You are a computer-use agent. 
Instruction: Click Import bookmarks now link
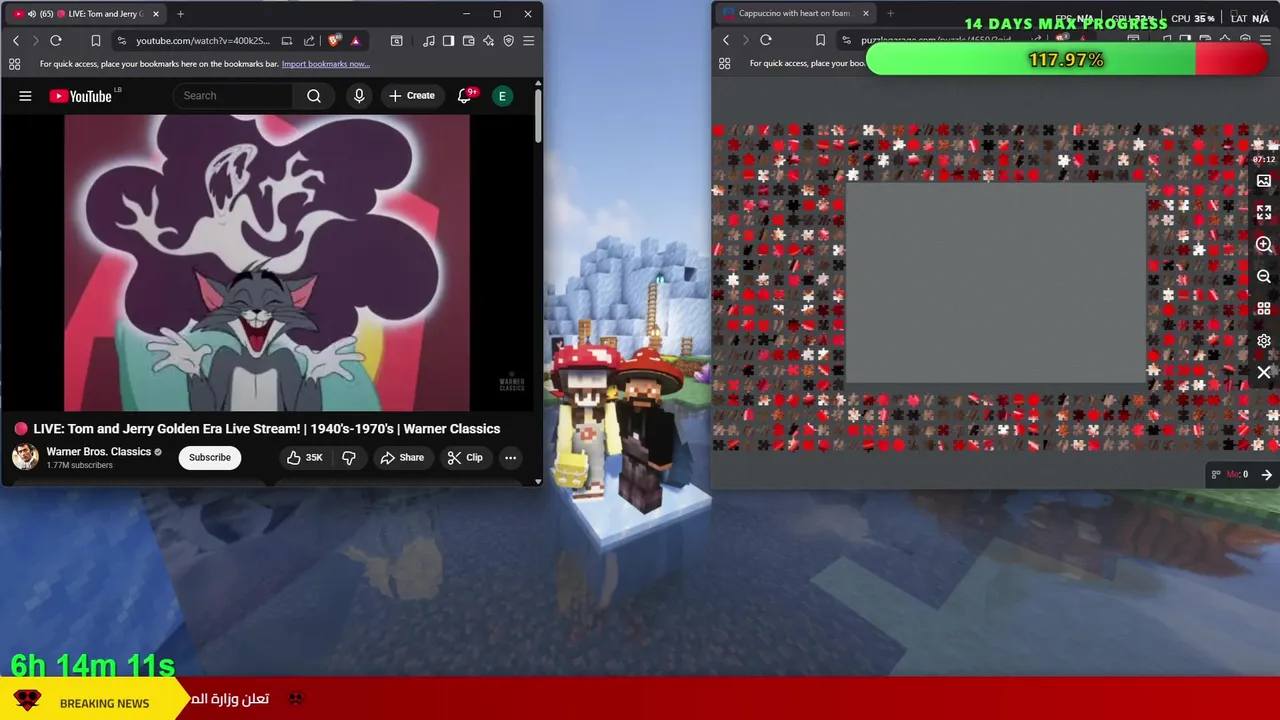point(326,64)
